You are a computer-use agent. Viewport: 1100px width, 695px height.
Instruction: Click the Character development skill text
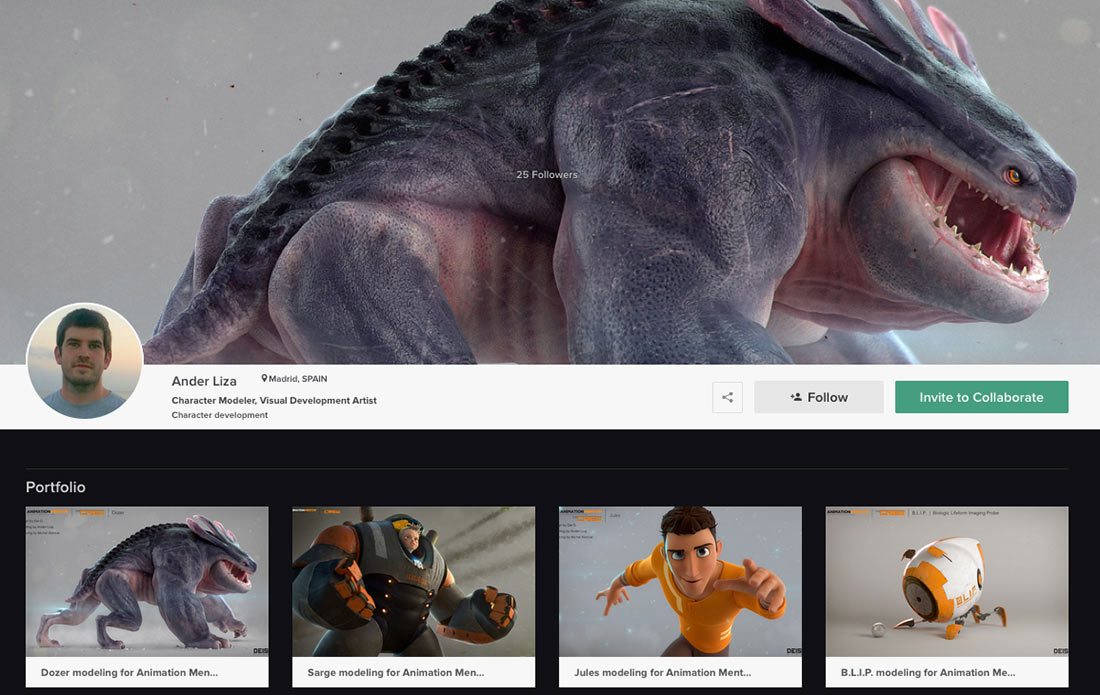coord(220,415)
